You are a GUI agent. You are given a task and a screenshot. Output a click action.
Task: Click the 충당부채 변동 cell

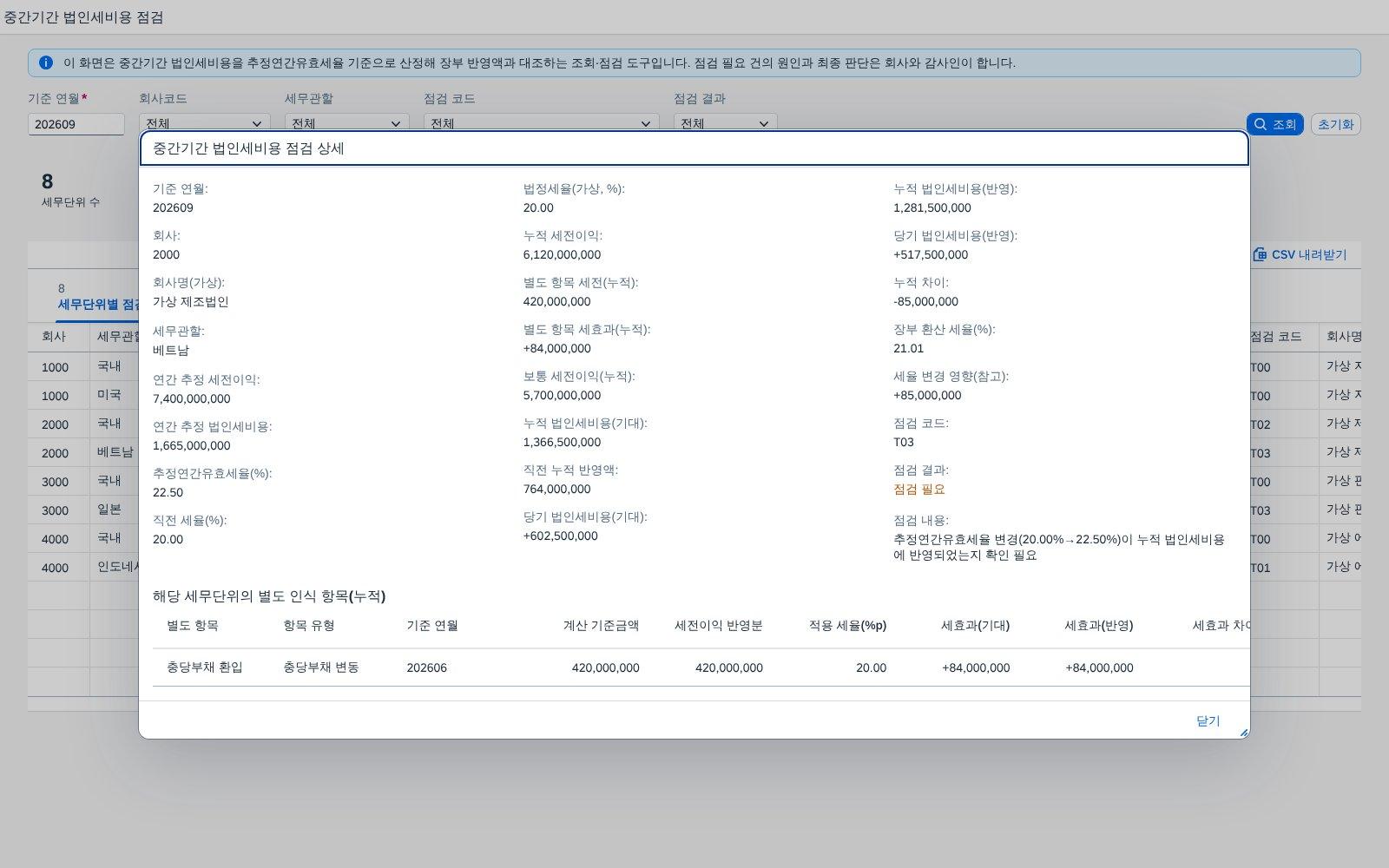point(321,667)
